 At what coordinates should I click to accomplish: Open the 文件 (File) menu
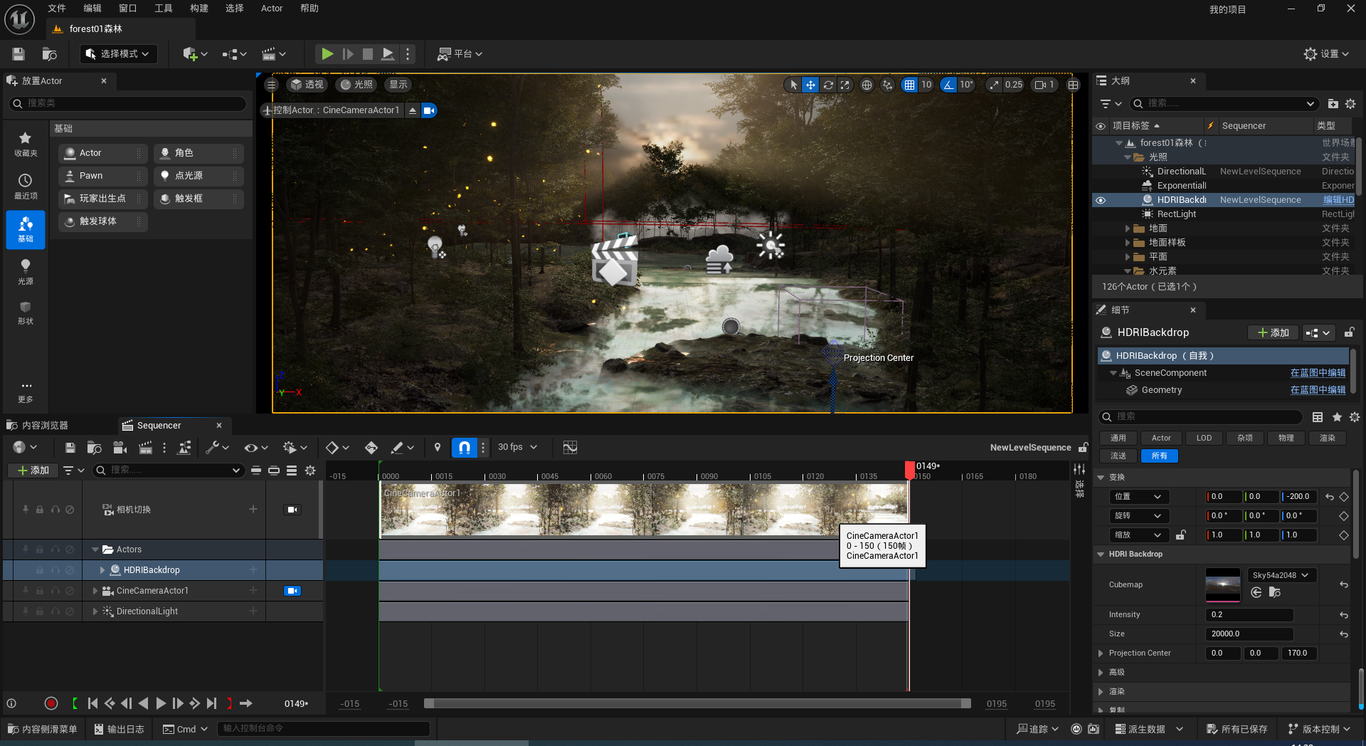(x=57, y=8)
